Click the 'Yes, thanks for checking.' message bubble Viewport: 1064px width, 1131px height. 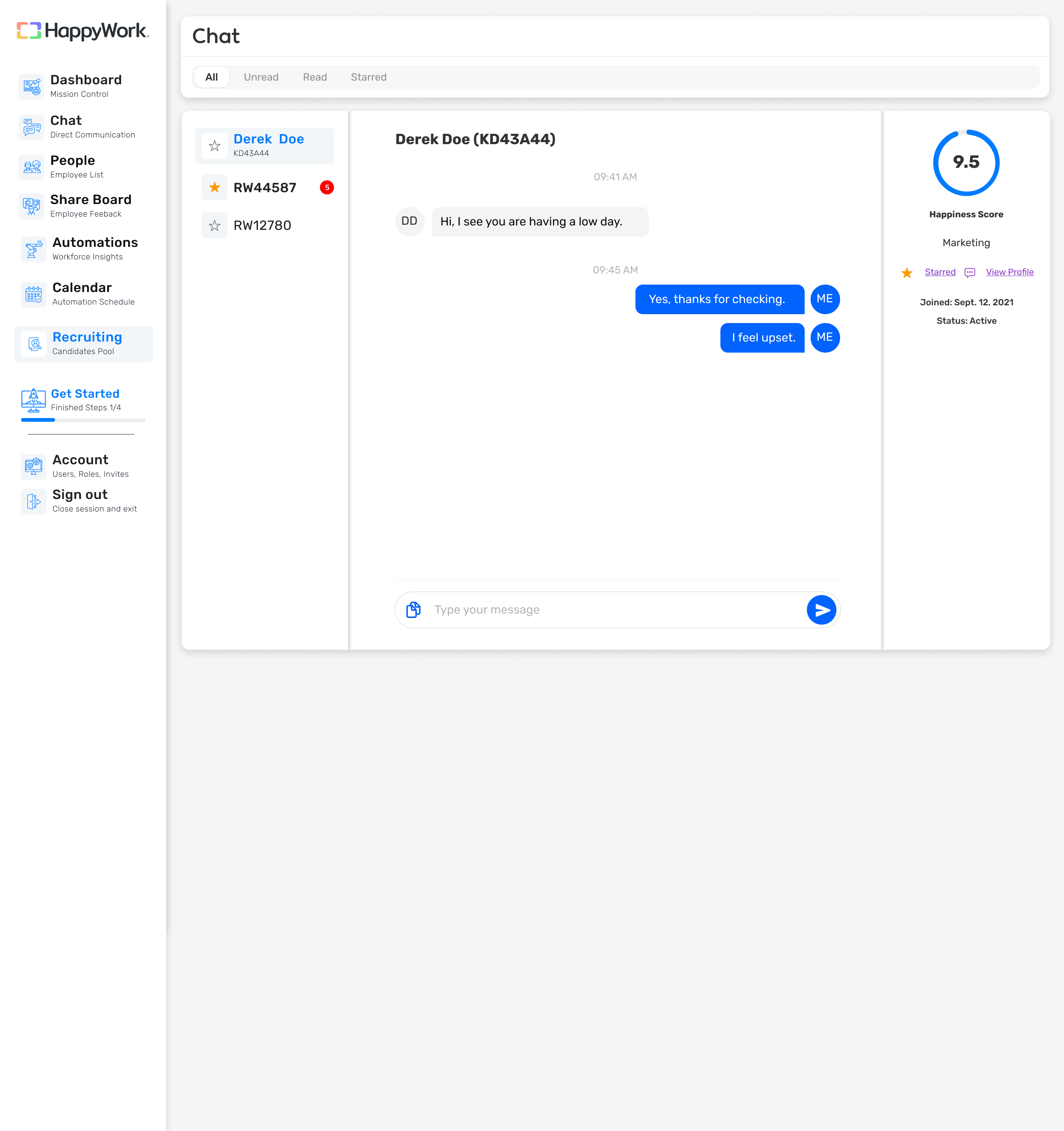click(719, 299)
